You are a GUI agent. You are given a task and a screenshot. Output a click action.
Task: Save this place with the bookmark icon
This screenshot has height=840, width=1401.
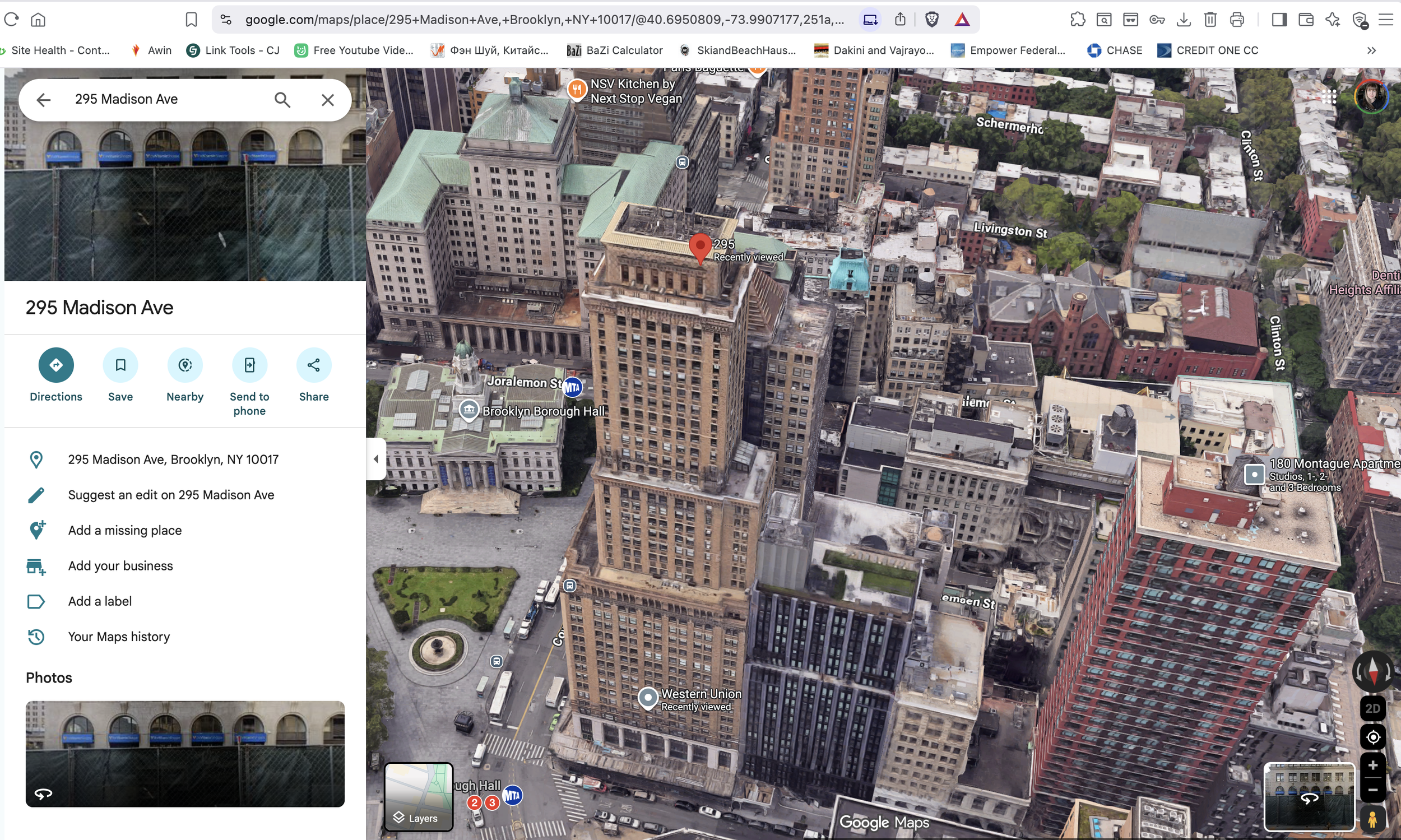pyautogui.click(x=120, y=365)
